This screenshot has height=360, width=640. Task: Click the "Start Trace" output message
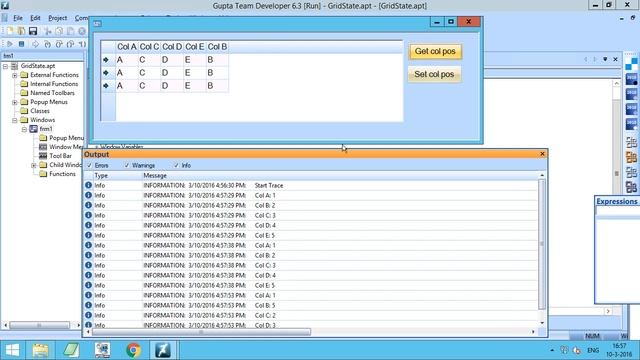[269, 185]
